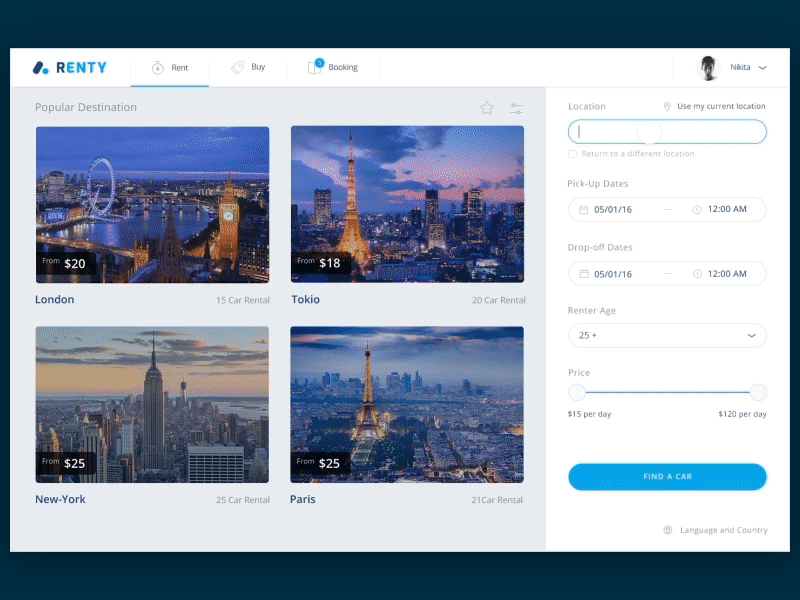Screen dimensions: 800x600
Task: Select the Drop-off date 05/01/16
Action: pyautogui.click(x=613, y=274)
